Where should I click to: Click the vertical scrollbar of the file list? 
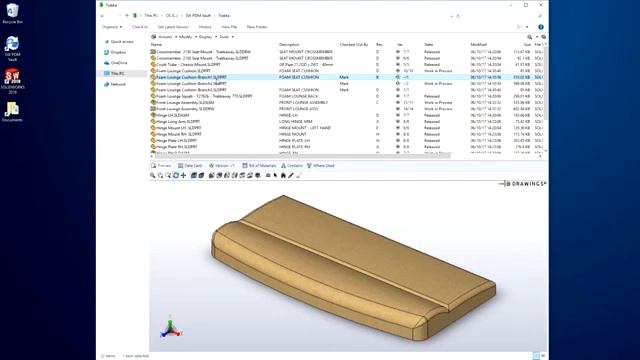point(546,84)
